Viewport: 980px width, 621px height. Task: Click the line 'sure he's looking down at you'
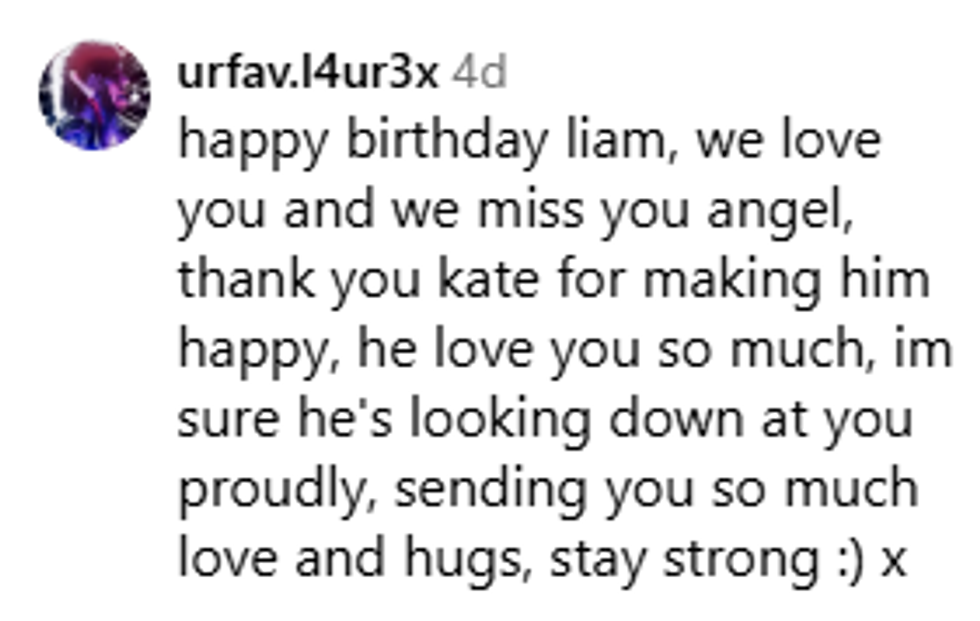(x=545, y=420)
